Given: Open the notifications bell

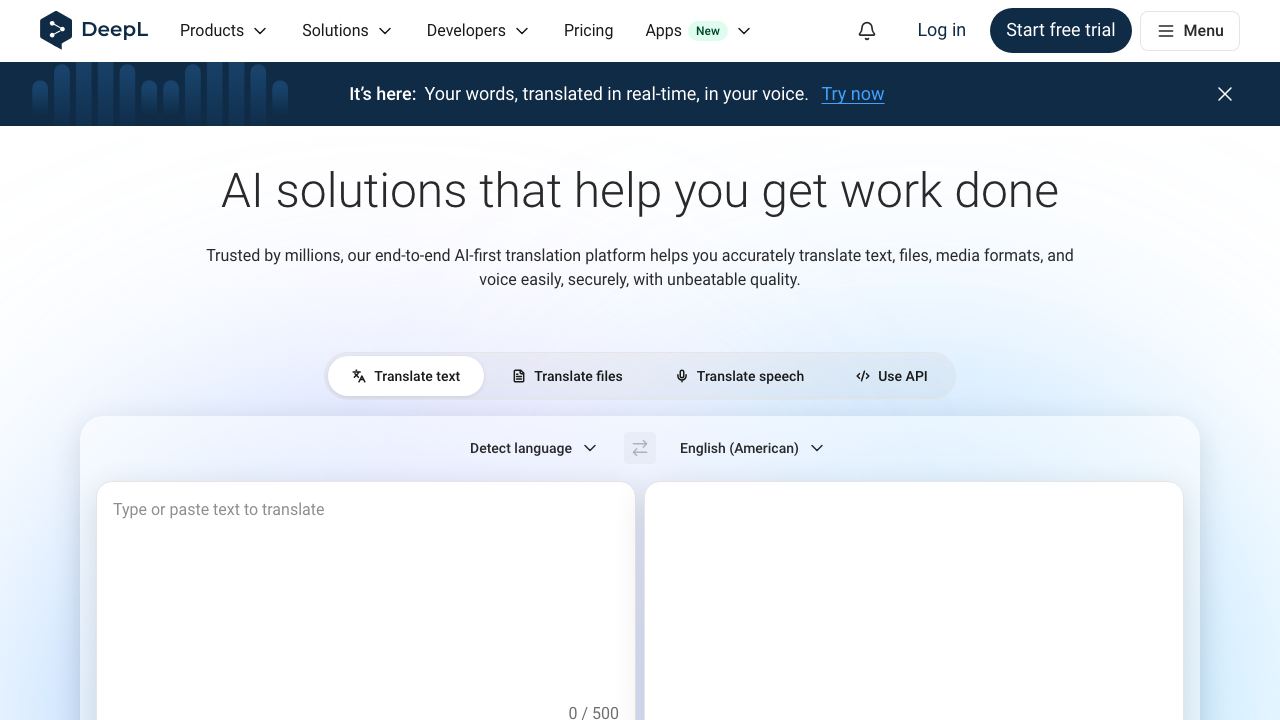Looking at the screenshot, I should (x=867, y=31).
